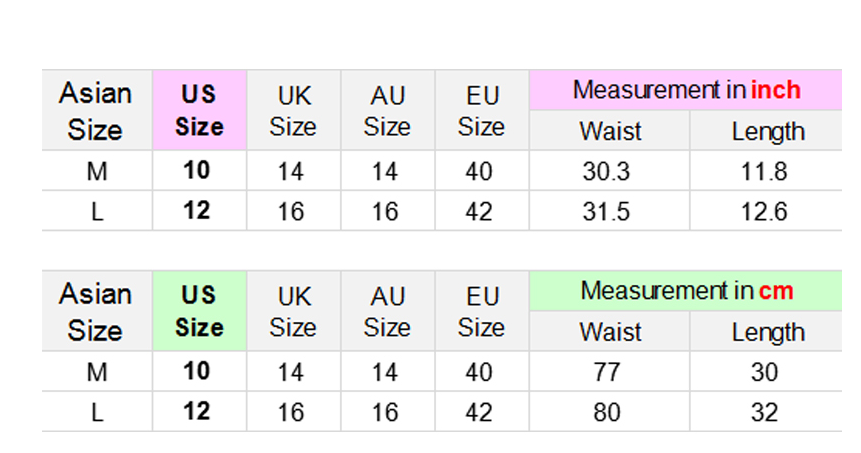Select the green 'US Size' header cell
Image resolution: width=861 pixels, height=453 pixels.
199,311
